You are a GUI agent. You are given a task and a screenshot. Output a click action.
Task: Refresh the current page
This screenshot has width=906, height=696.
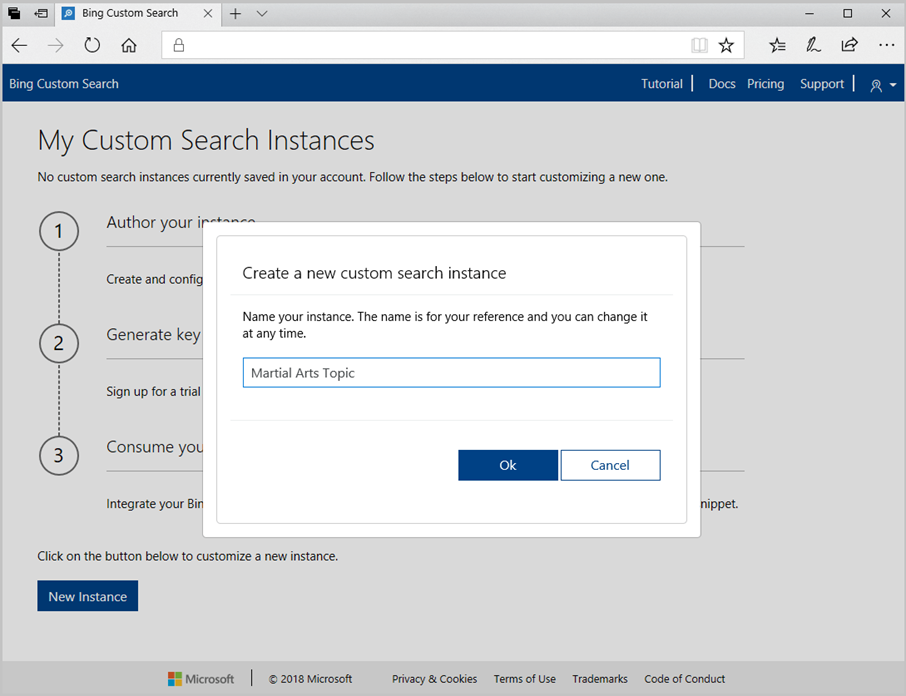click(92, 45)
